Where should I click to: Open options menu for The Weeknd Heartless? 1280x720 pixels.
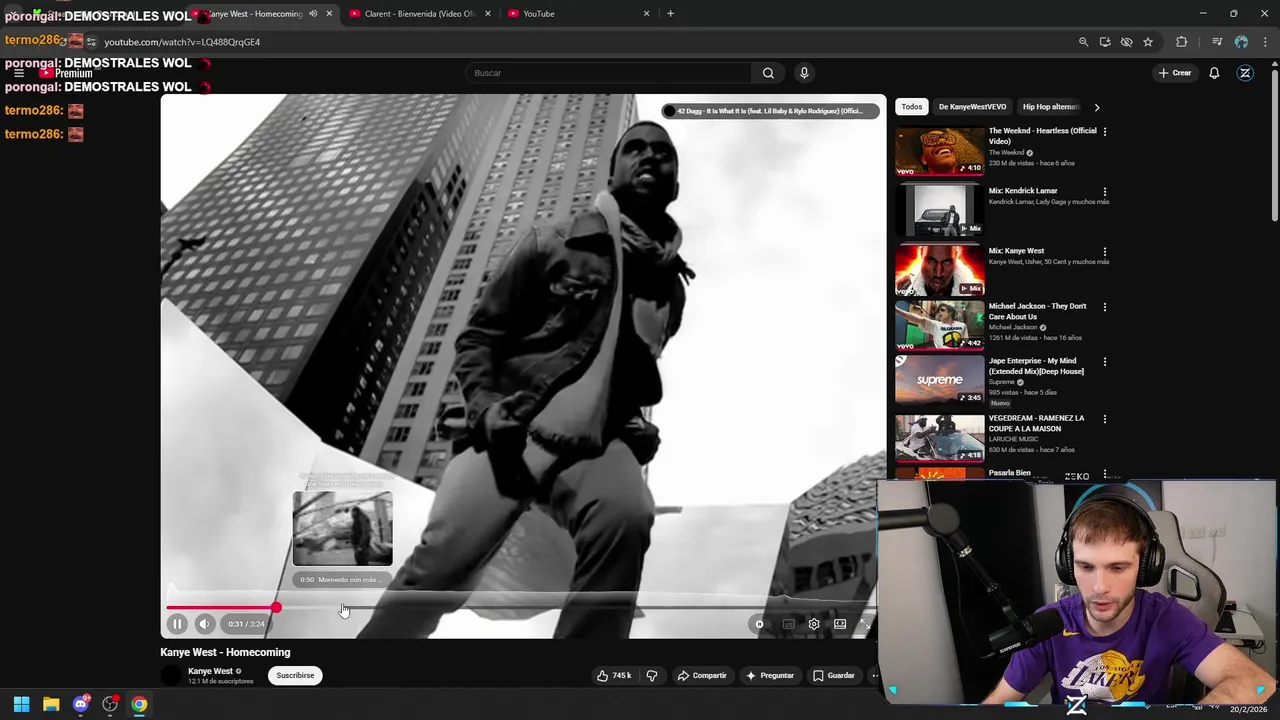pyautogui.click(x=1105, y=131)
